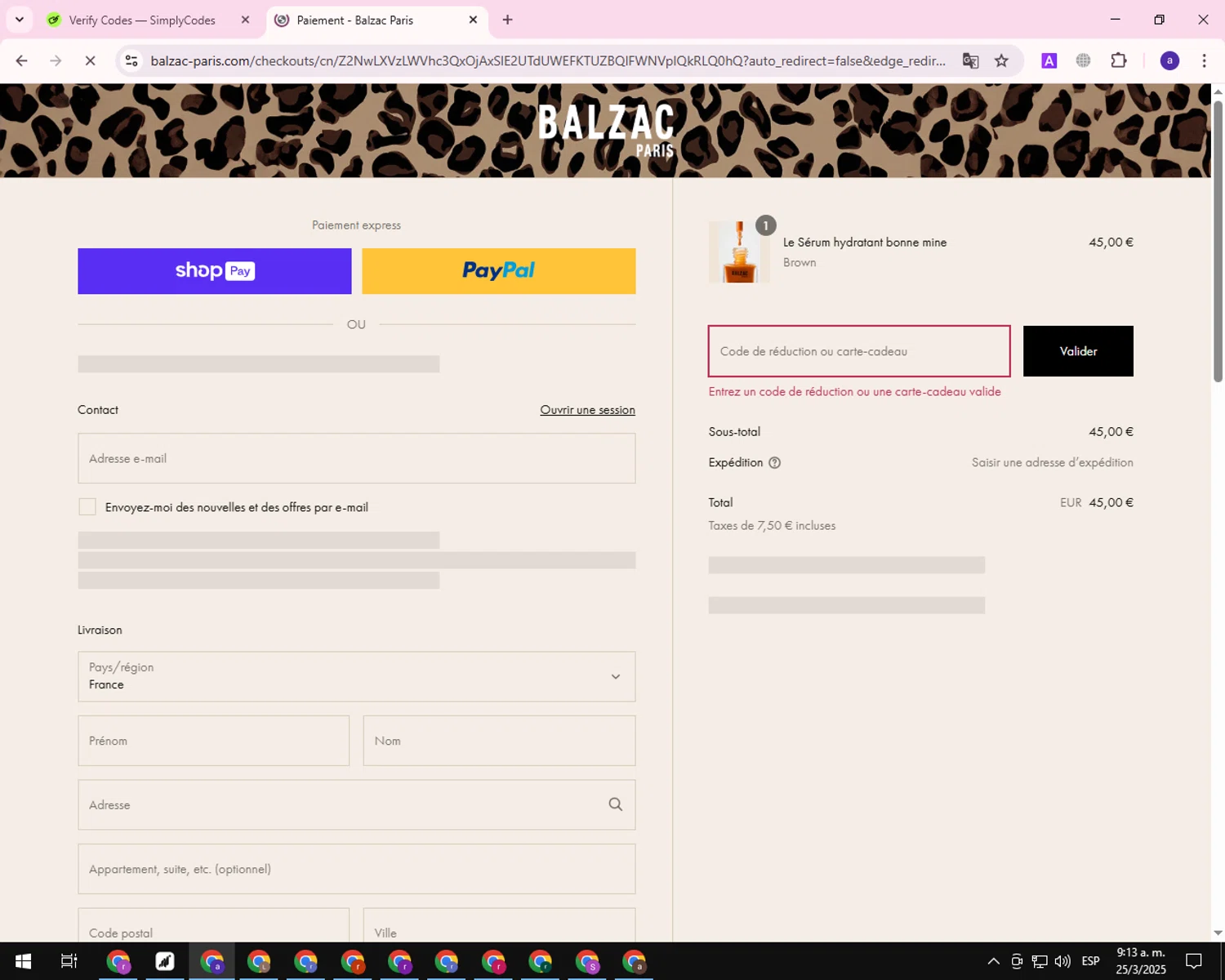Screen dimensions: 1225x980
Task: Open the notification center icon
Action: pos(1194,961)
